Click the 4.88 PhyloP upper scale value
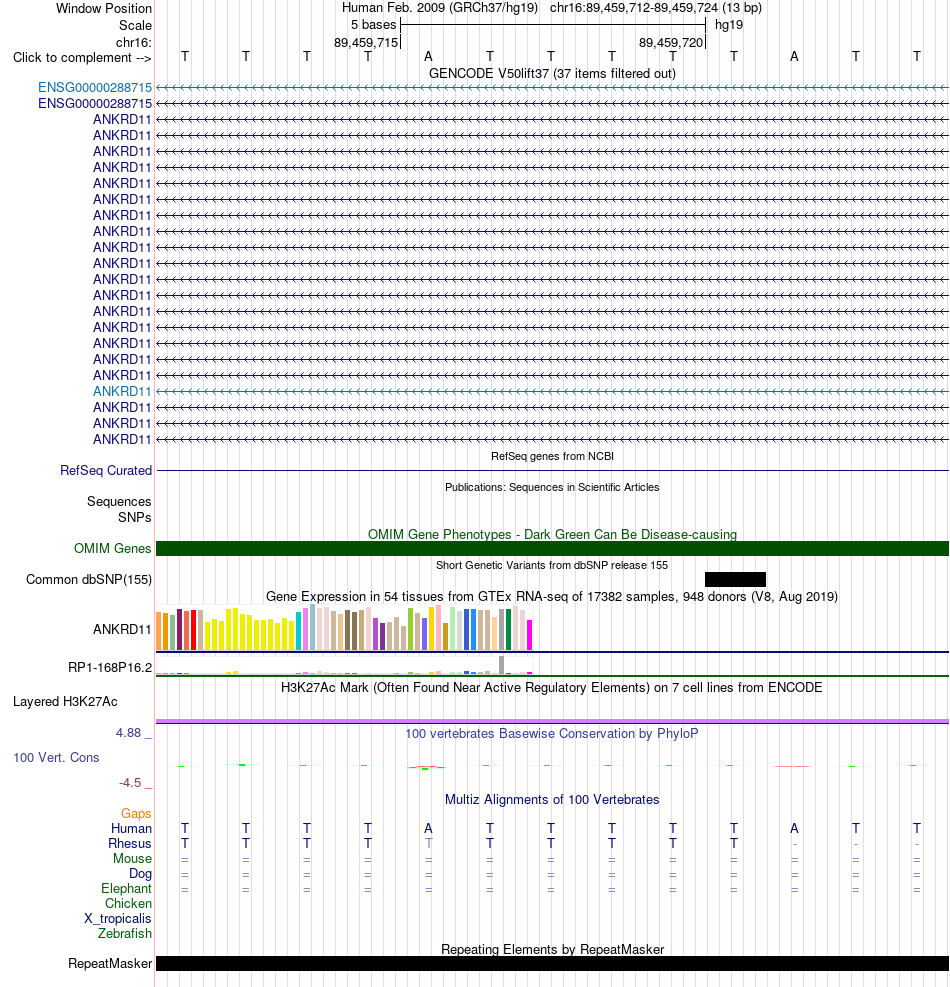Screen dimensions: 950x987 pyautogui.click(x=128, y=733)
